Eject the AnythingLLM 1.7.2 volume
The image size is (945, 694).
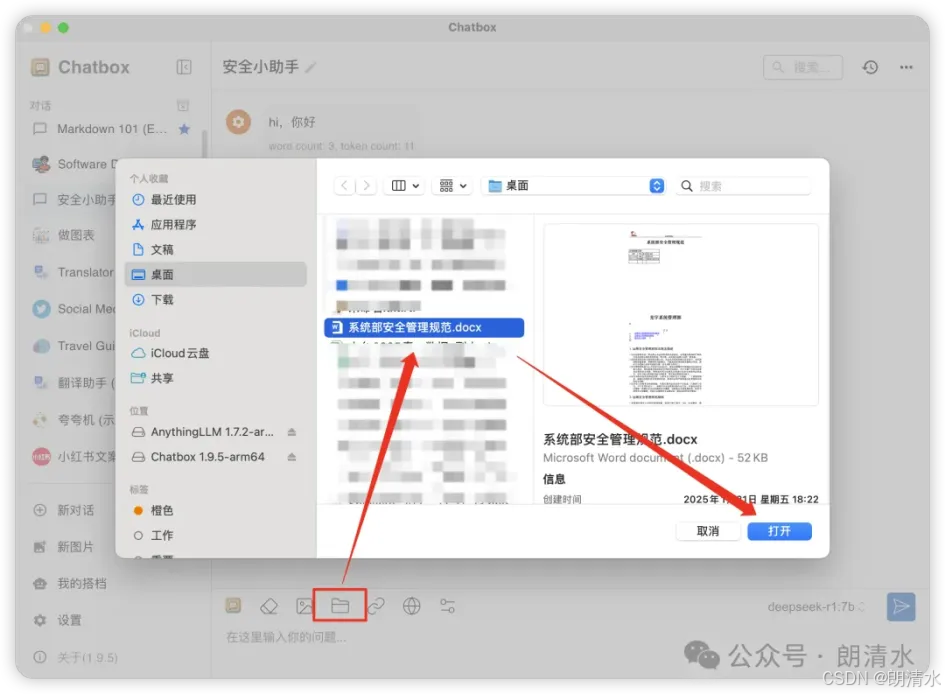pos(292,432)
